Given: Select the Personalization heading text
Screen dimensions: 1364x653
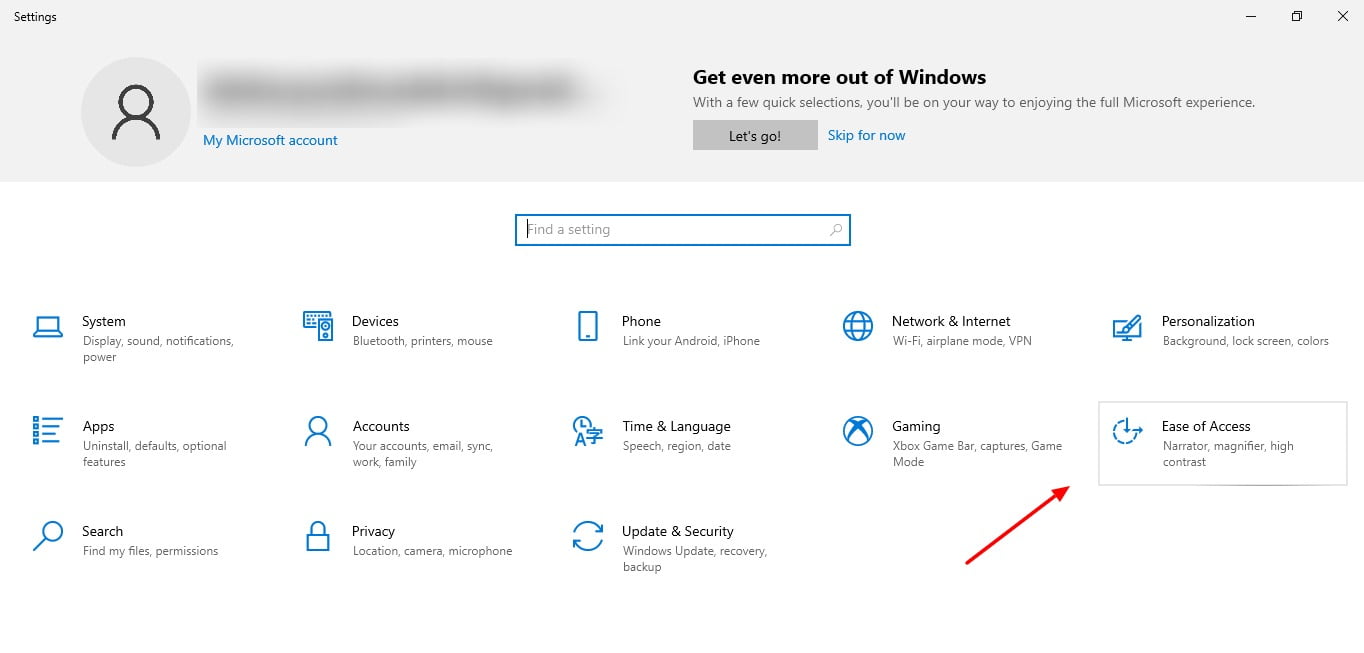Looking at the screenshot, I should tap(1208, 321).
